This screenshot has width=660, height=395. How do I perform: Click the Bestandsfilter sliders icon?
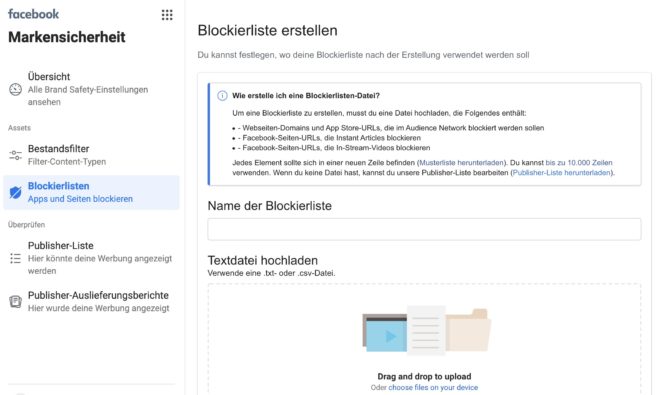[x=16, y=155]
